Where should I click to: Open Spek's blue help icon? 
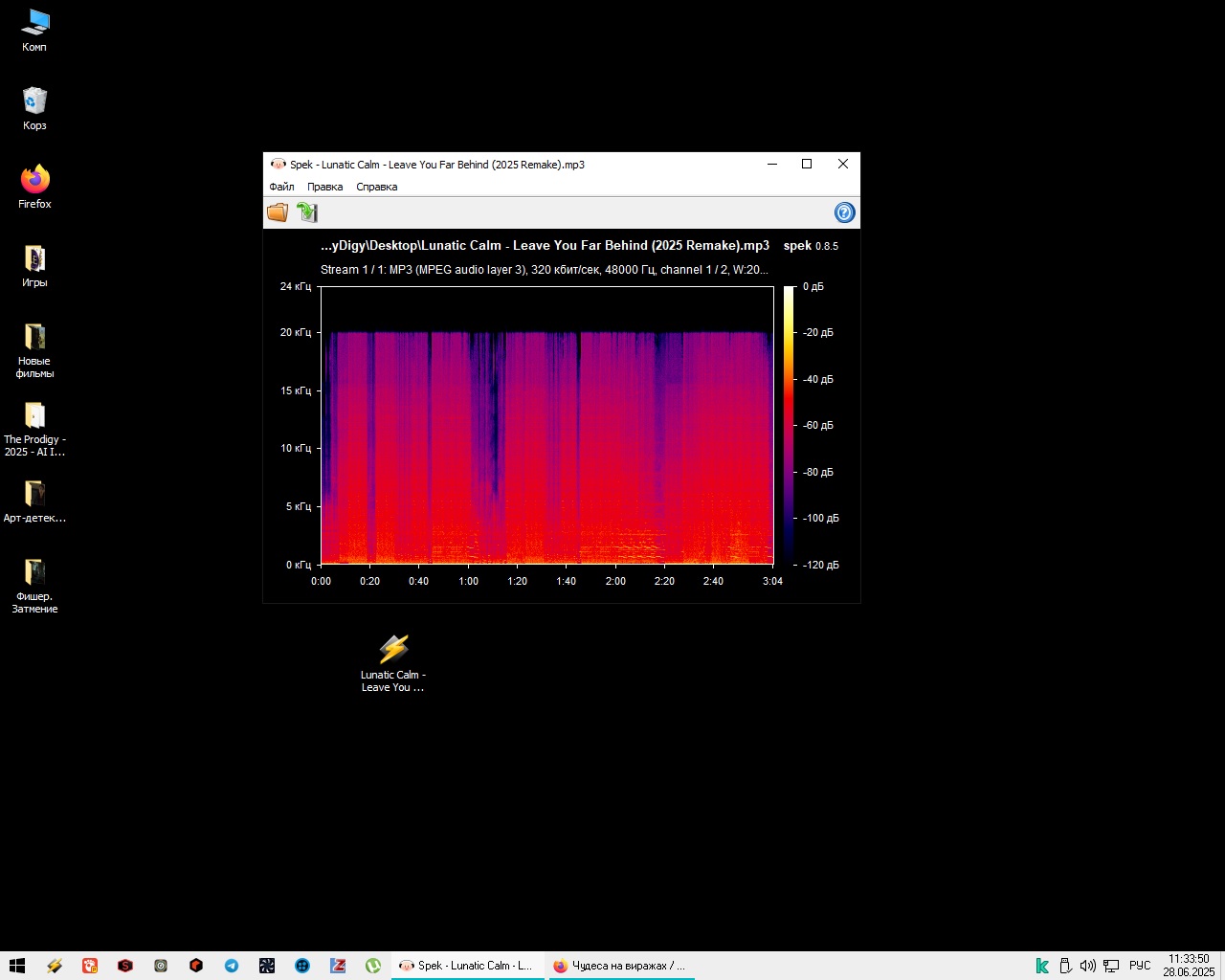(x=844, y=212)
